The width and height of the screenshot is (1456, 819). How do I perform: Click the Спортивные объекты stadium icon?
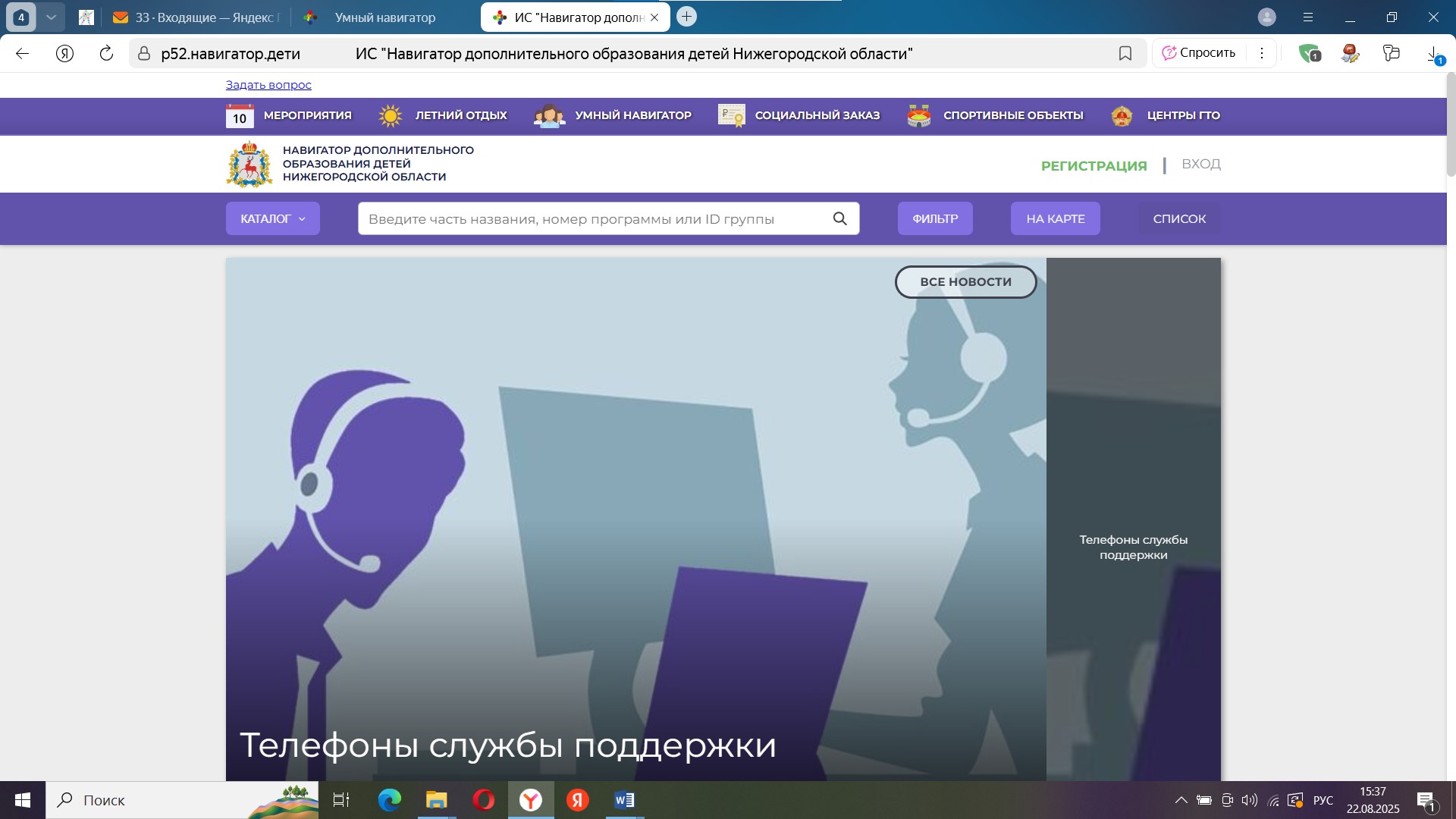(x=919, y=115)
